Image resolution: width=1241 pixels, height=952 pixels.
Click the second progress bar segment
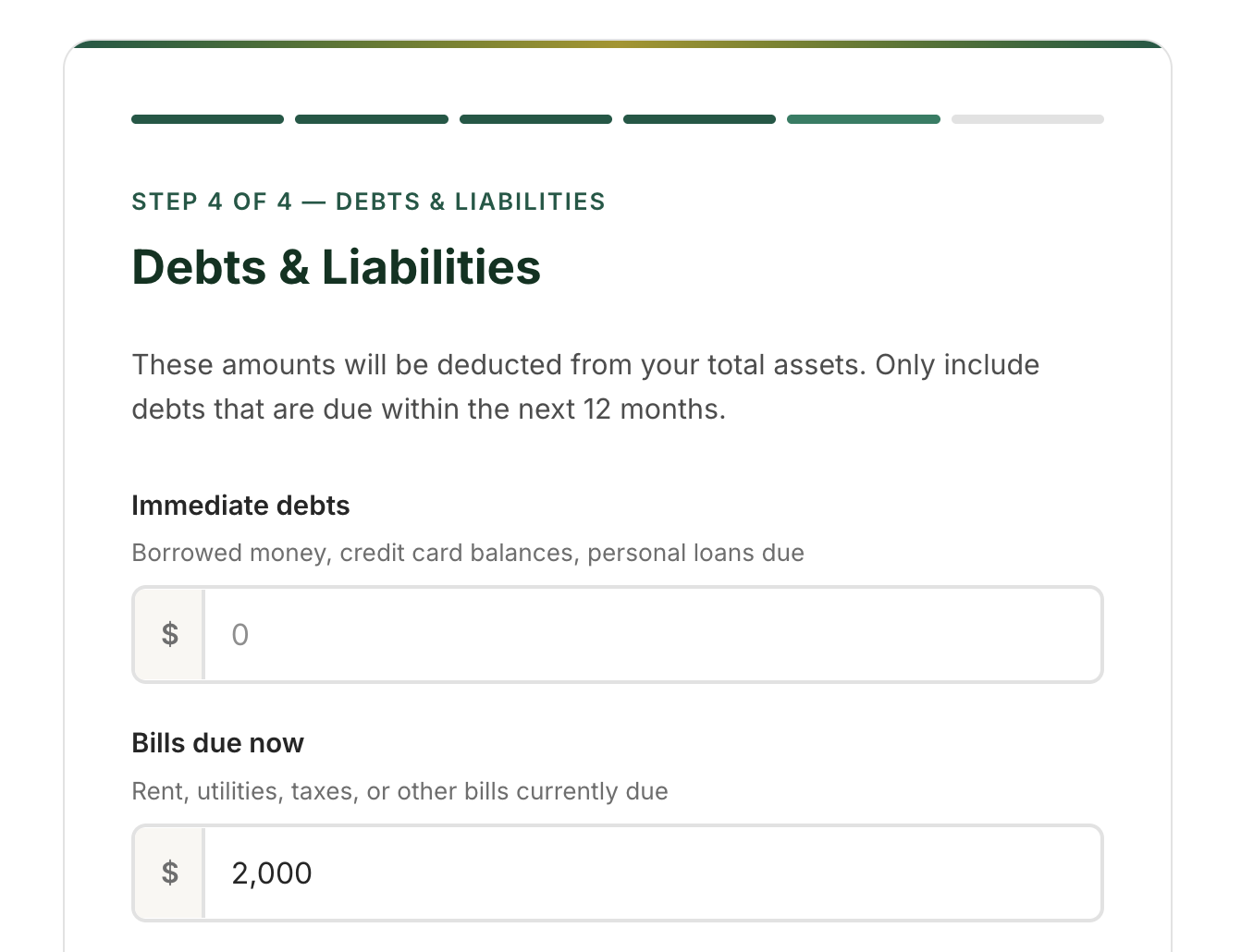pyautogui.click(x=371, y=118)
